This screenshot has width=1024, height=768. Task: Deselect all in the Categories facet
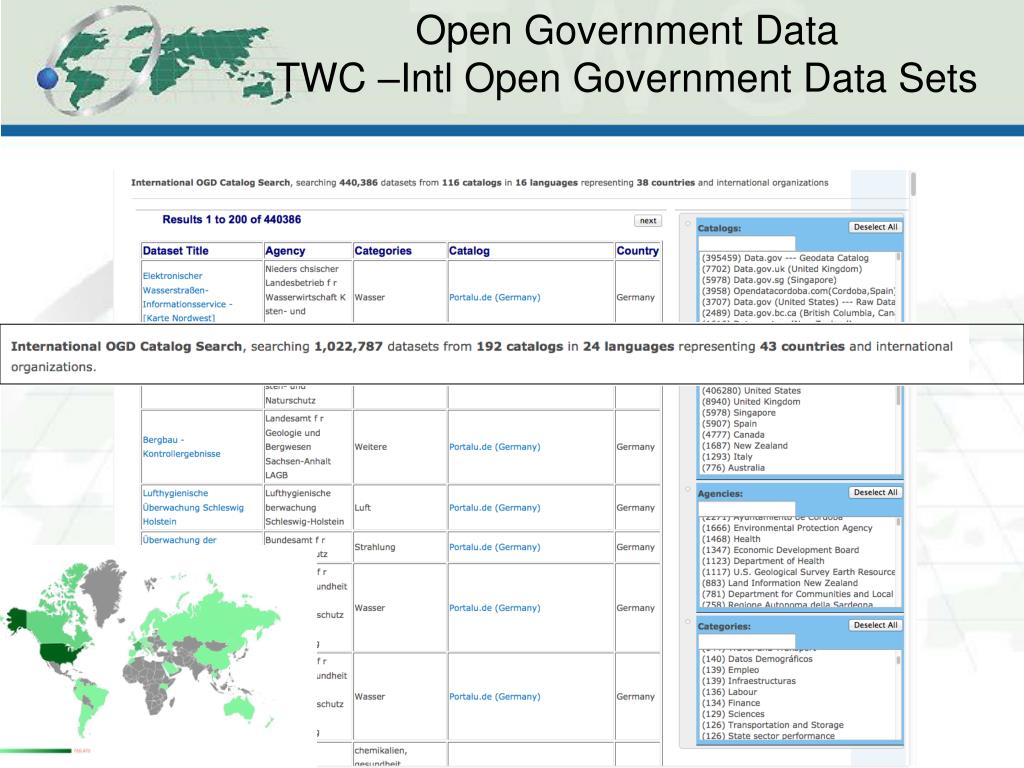click(x=875, y=625)
